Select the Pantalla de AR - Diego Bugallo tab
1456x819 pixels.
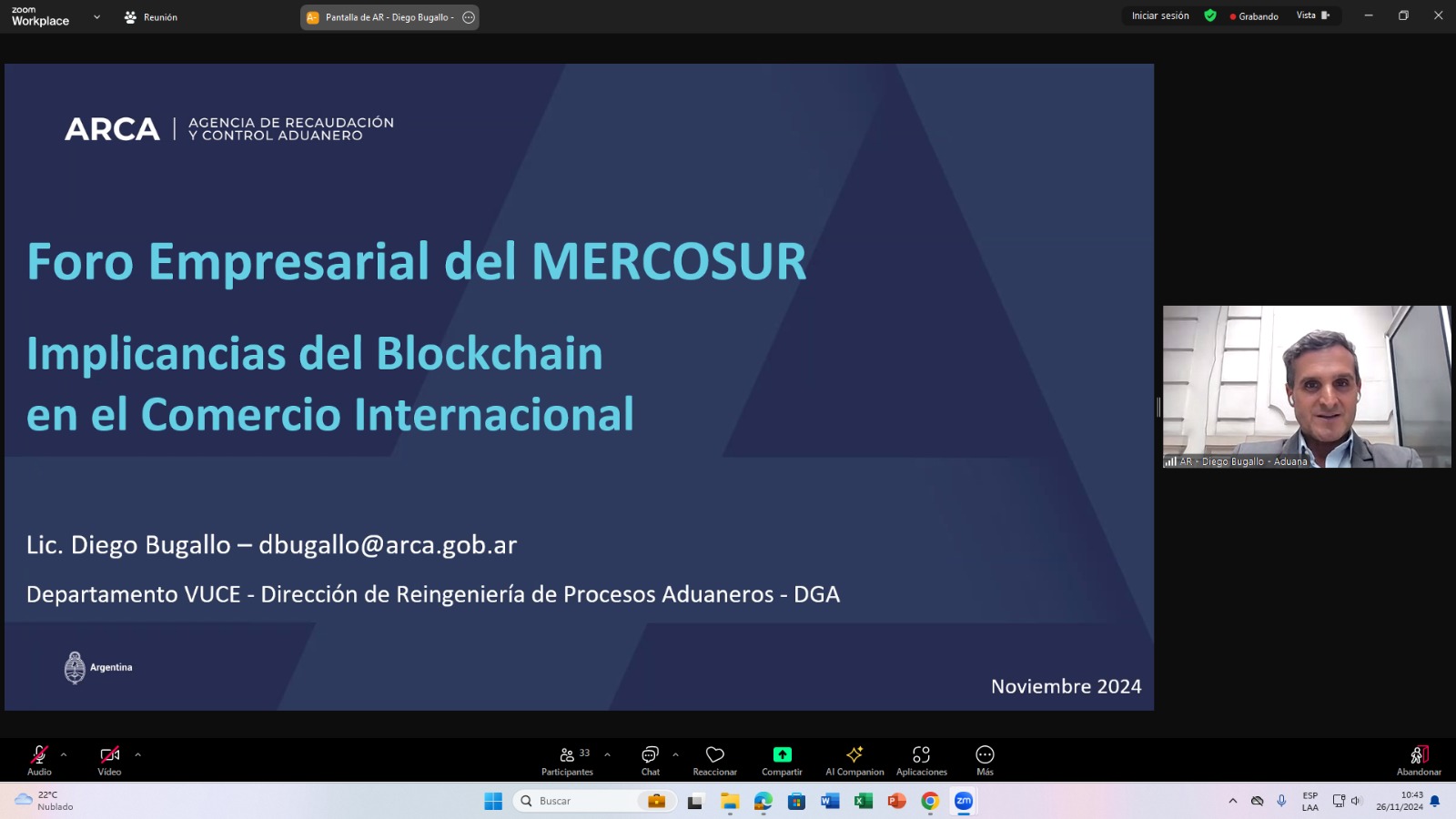coord(389,17)
